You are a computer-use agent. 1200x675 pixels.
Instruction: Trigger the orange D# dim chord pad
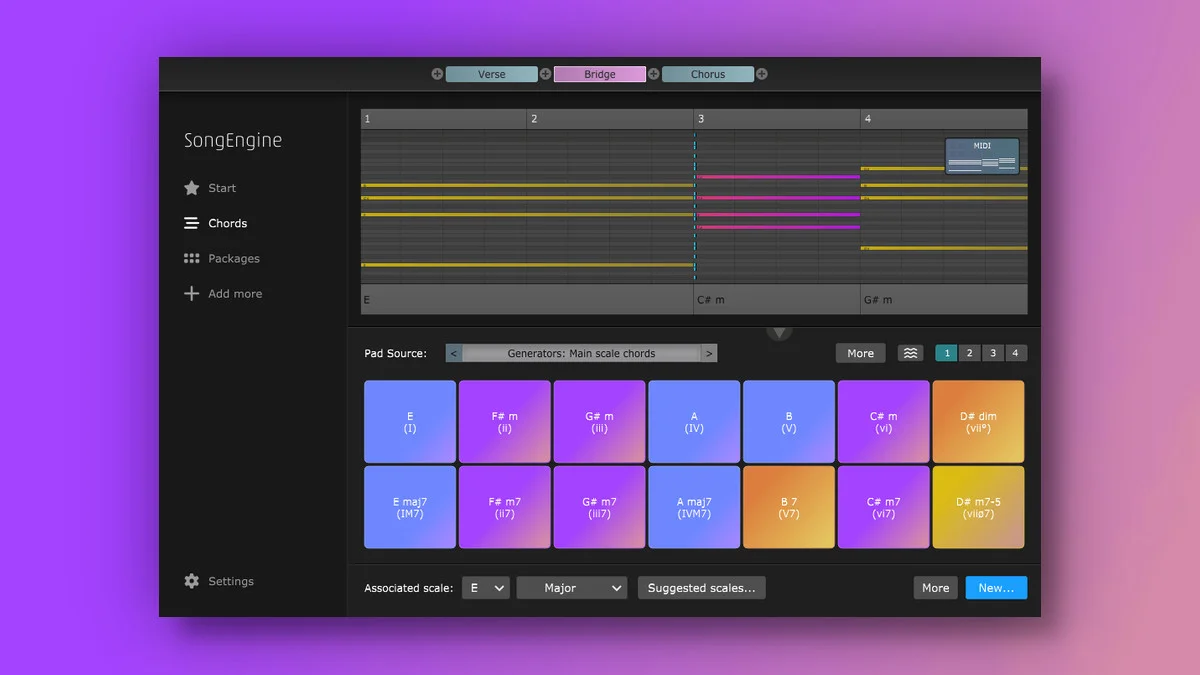978,422
